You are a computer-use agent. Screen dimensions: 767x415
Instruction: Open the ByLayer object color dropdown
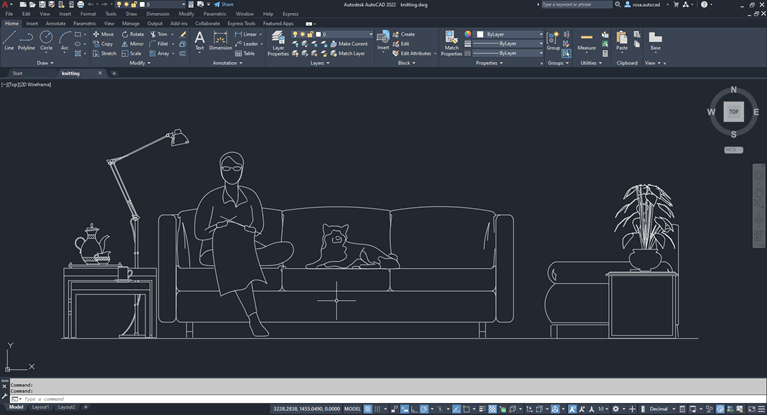click(x=541, y=34)
